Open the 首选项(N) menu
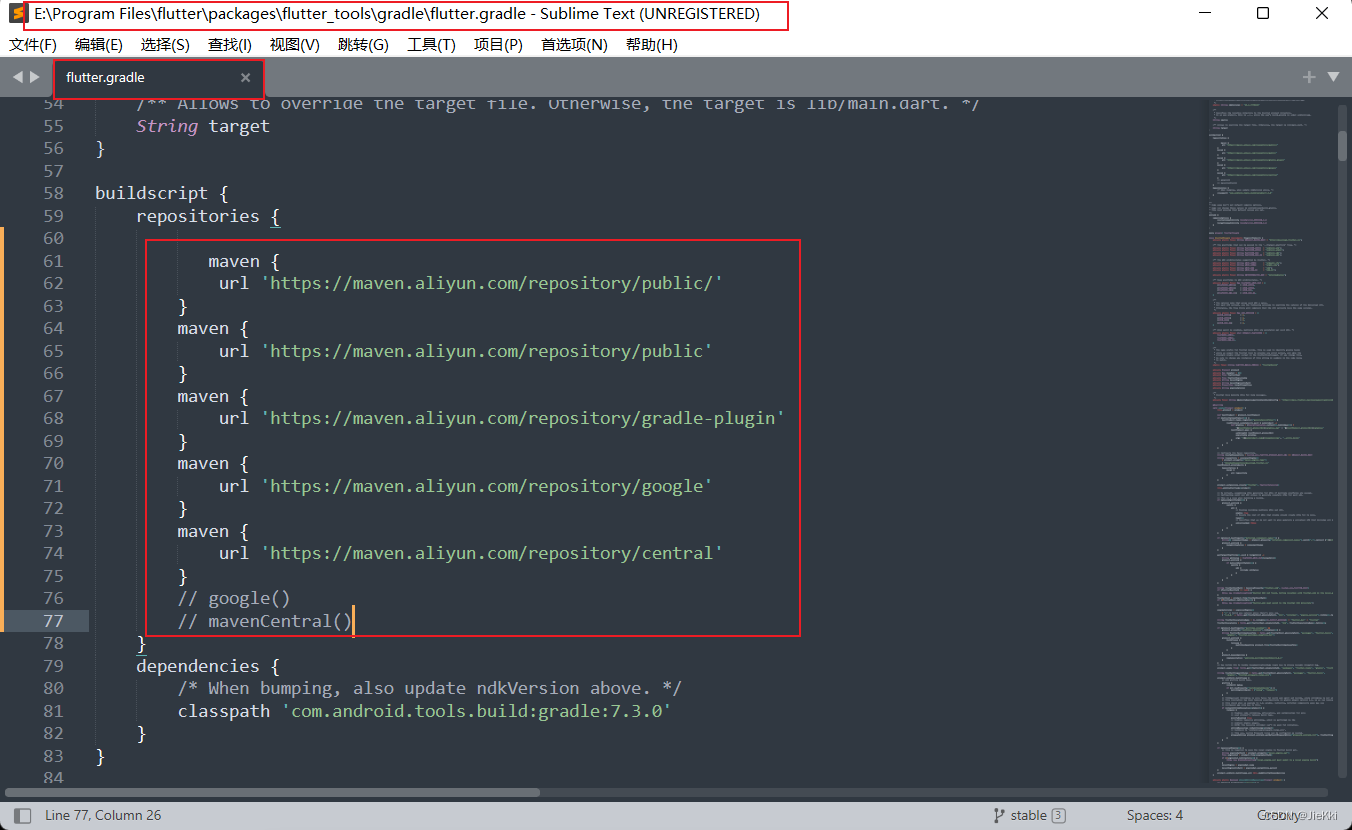The height and width of the screenshot is (830, 1352). [x=574, y=45]
